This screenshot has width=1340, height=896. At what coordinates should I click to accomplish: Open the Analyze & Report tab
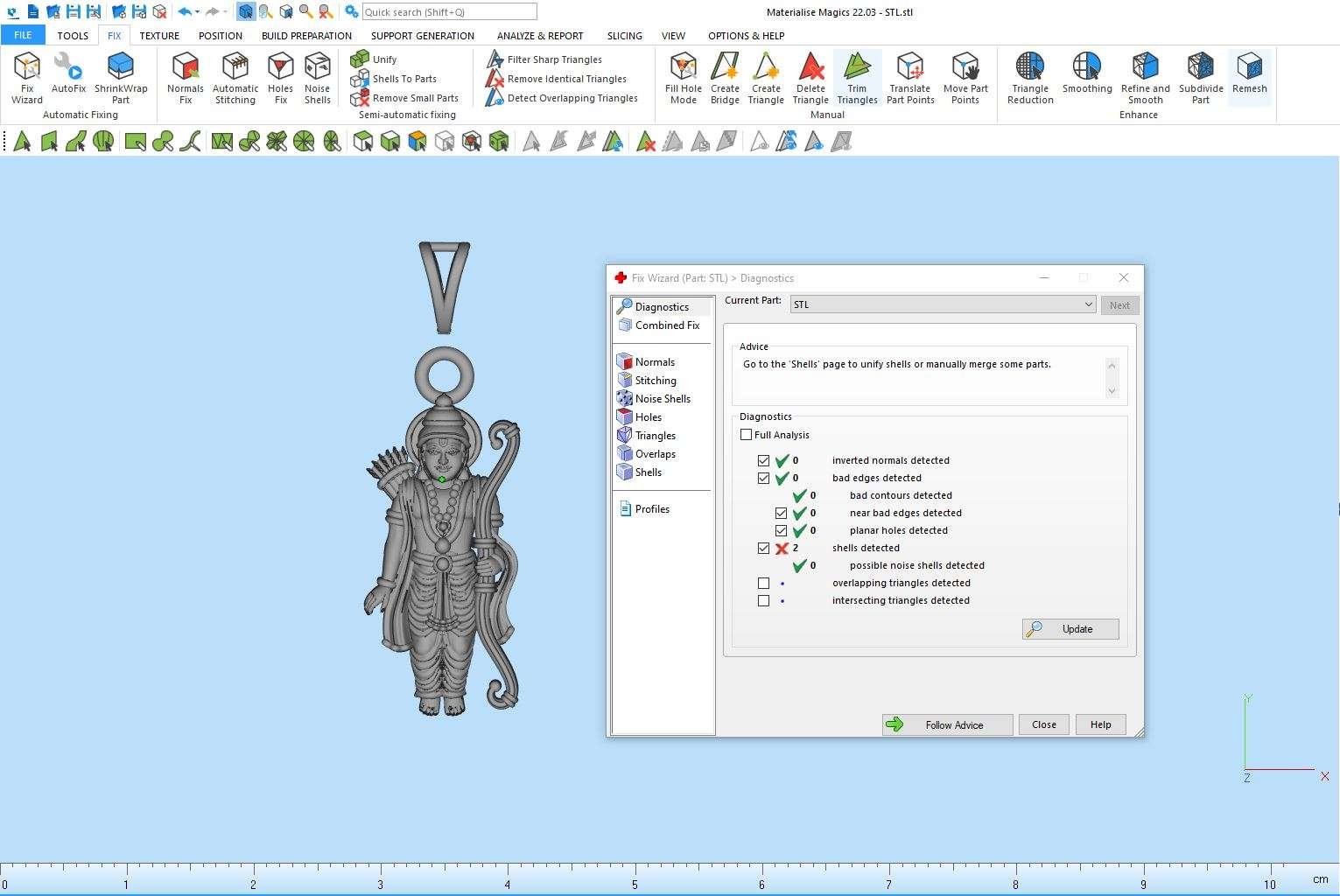tap(540, 36)
